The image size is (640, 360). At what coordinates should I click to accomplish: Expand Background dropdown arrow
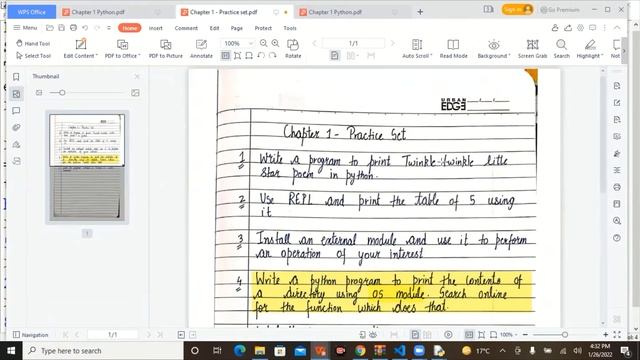(x=509, y=56)
